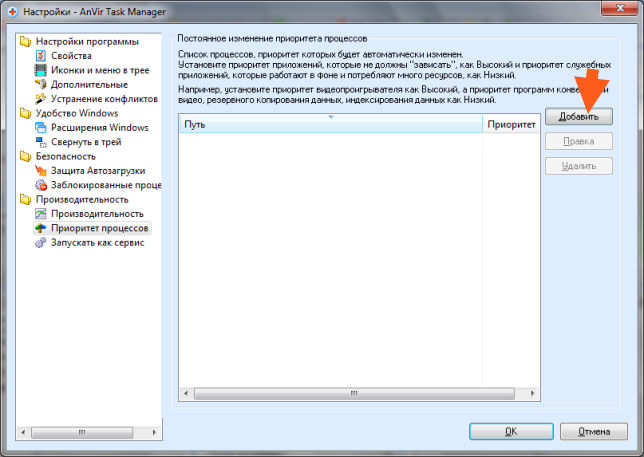Select Приоритет процессов tree item

pyautogui.click(x=99, y=228)
